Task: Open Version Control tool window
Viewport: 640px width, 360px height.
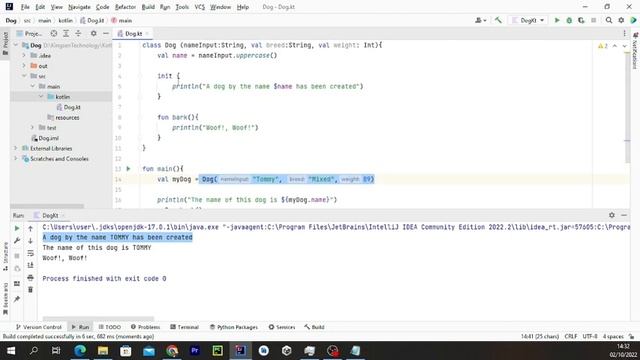Action: point(38,327)
